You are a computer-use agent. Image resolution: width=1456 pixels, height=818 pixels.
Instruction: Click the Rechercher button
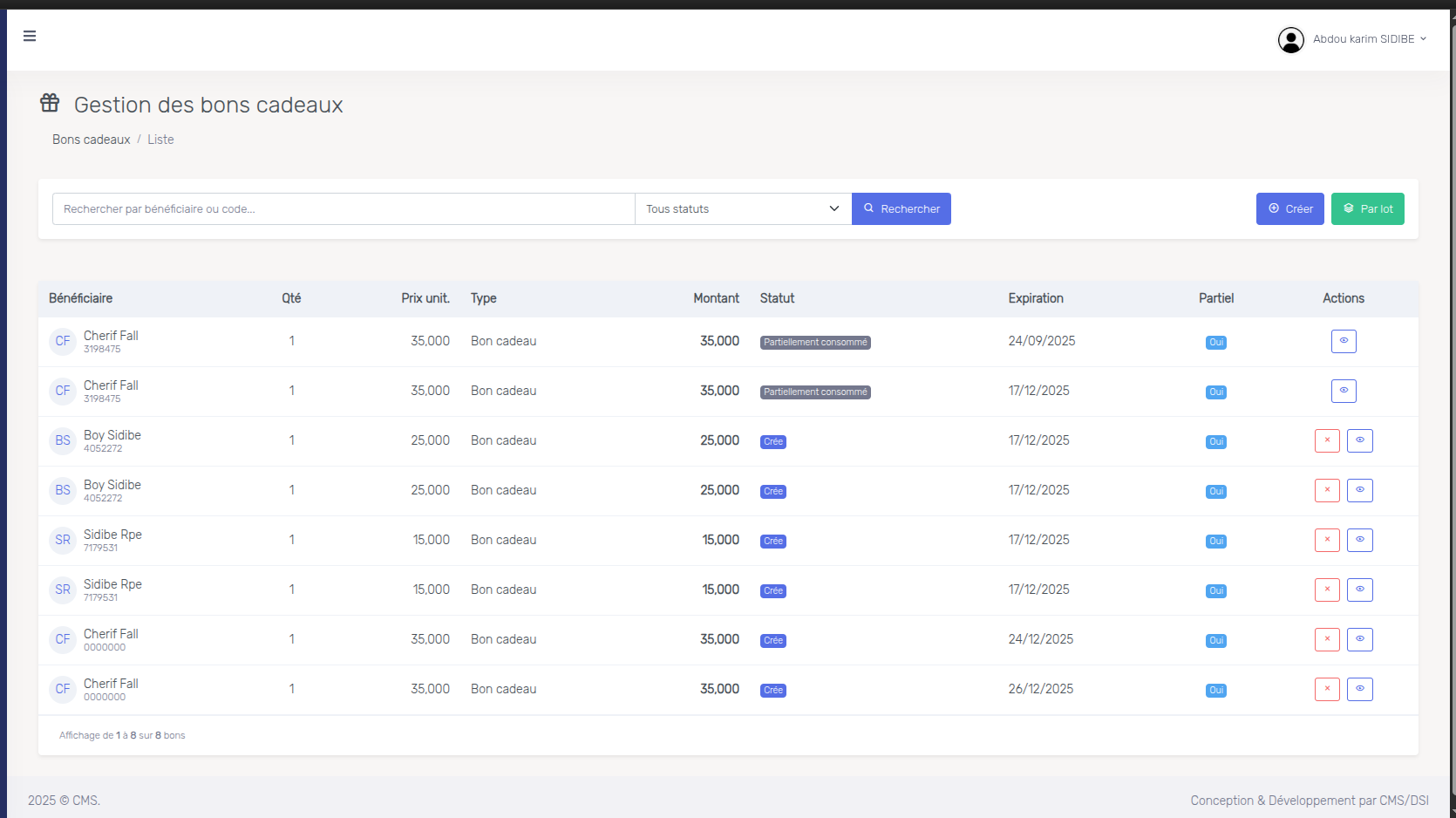point(901,208)
